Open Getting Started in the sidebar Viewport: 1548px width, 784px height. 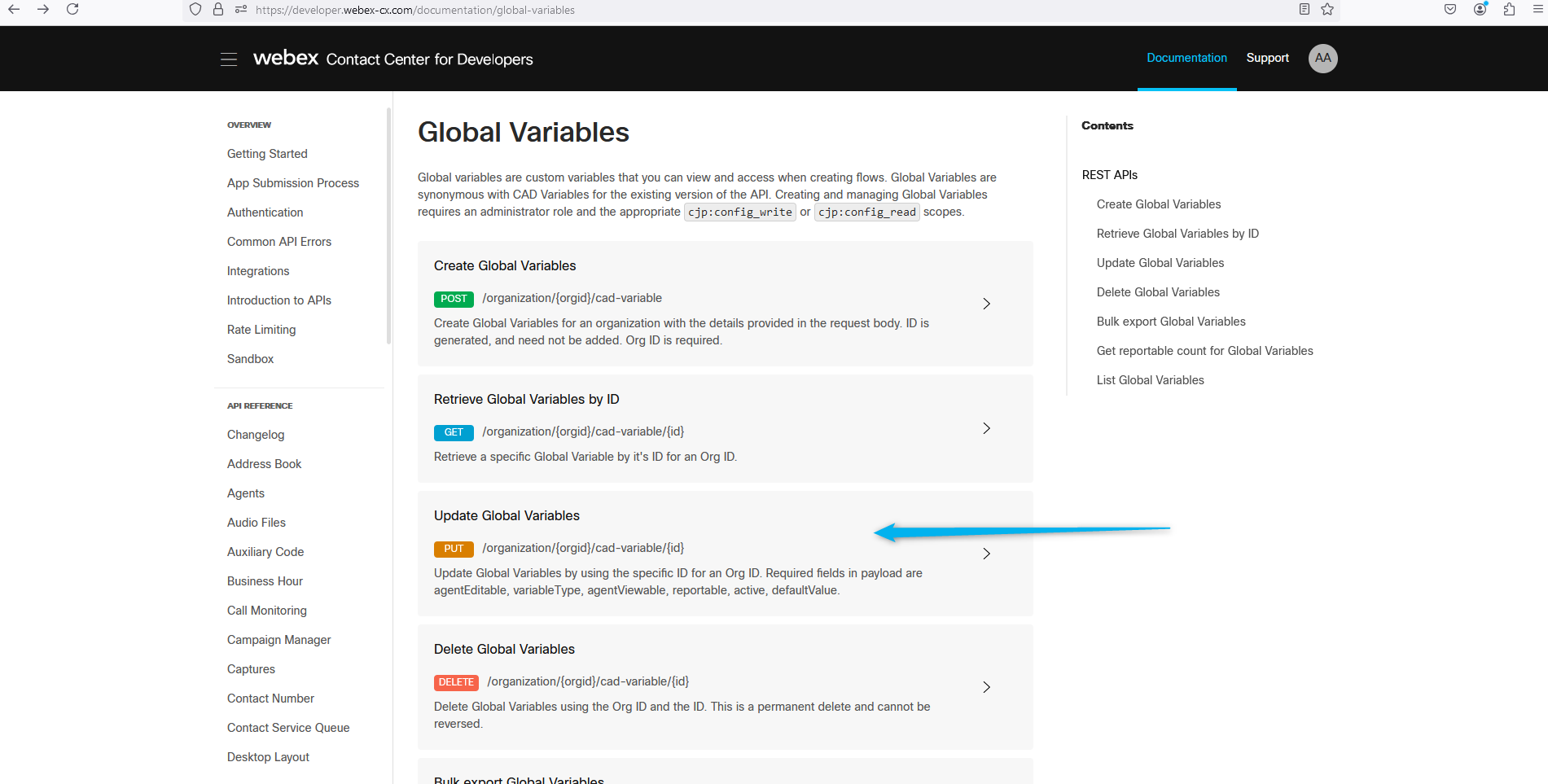pos(267,154)
